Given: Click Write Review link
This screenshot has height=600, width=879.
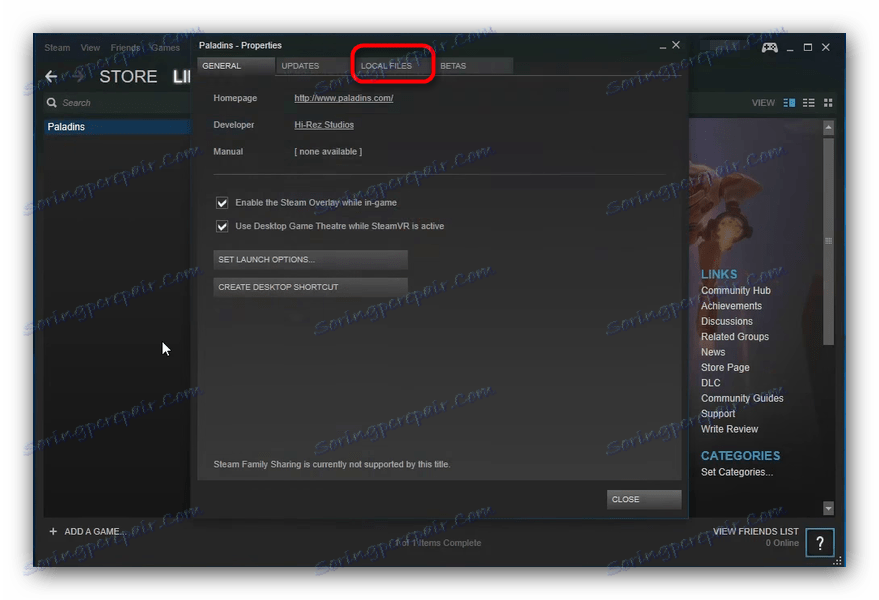Looking at the screenshot, I should click(729, 429).
